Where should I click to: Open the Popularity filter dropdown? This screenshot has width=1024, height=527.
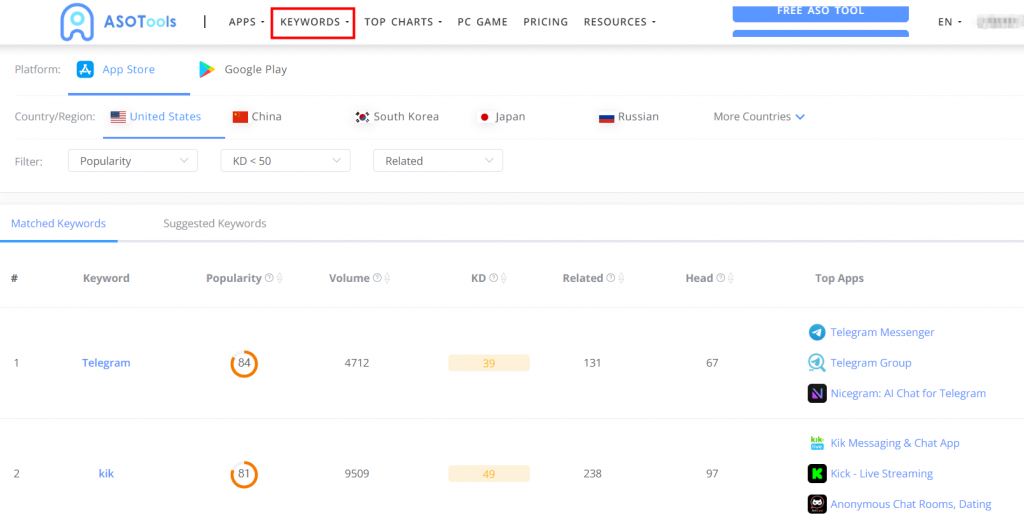pos(132,161)
